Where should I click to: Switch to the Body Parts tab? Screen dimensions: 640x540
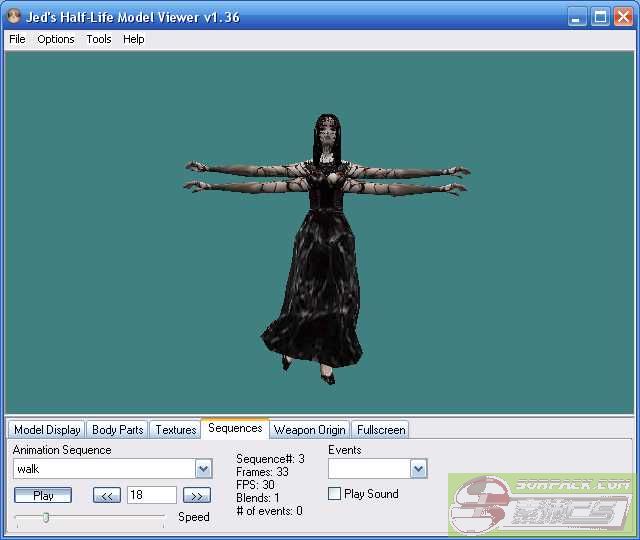coord(118,430)
